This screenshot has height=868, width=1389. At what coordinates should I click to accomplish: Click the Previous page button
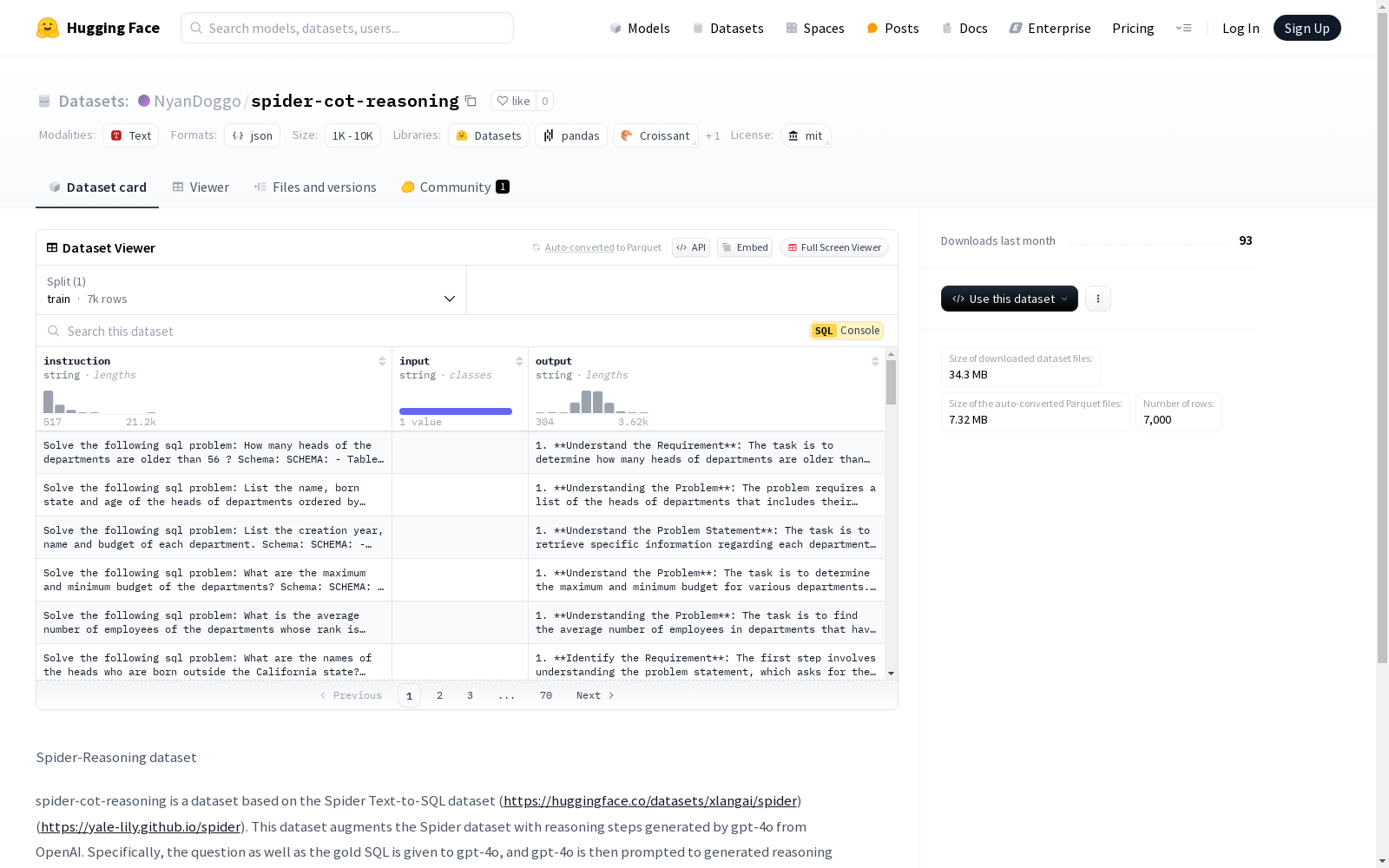351,695
